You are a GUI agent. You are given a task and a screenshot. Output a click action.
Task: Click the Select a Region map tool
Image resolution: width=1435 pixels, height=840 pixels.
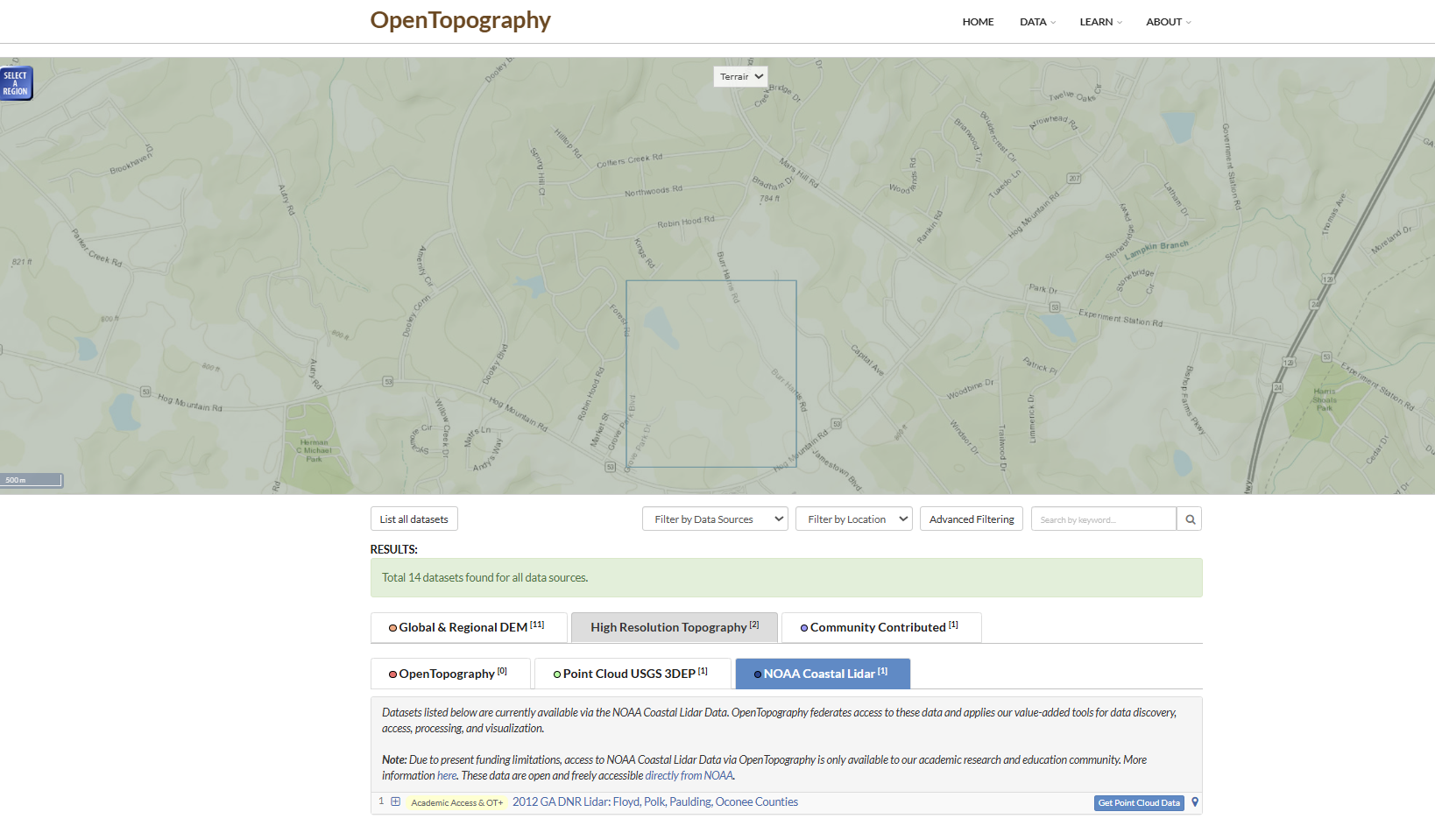point(16,83)
